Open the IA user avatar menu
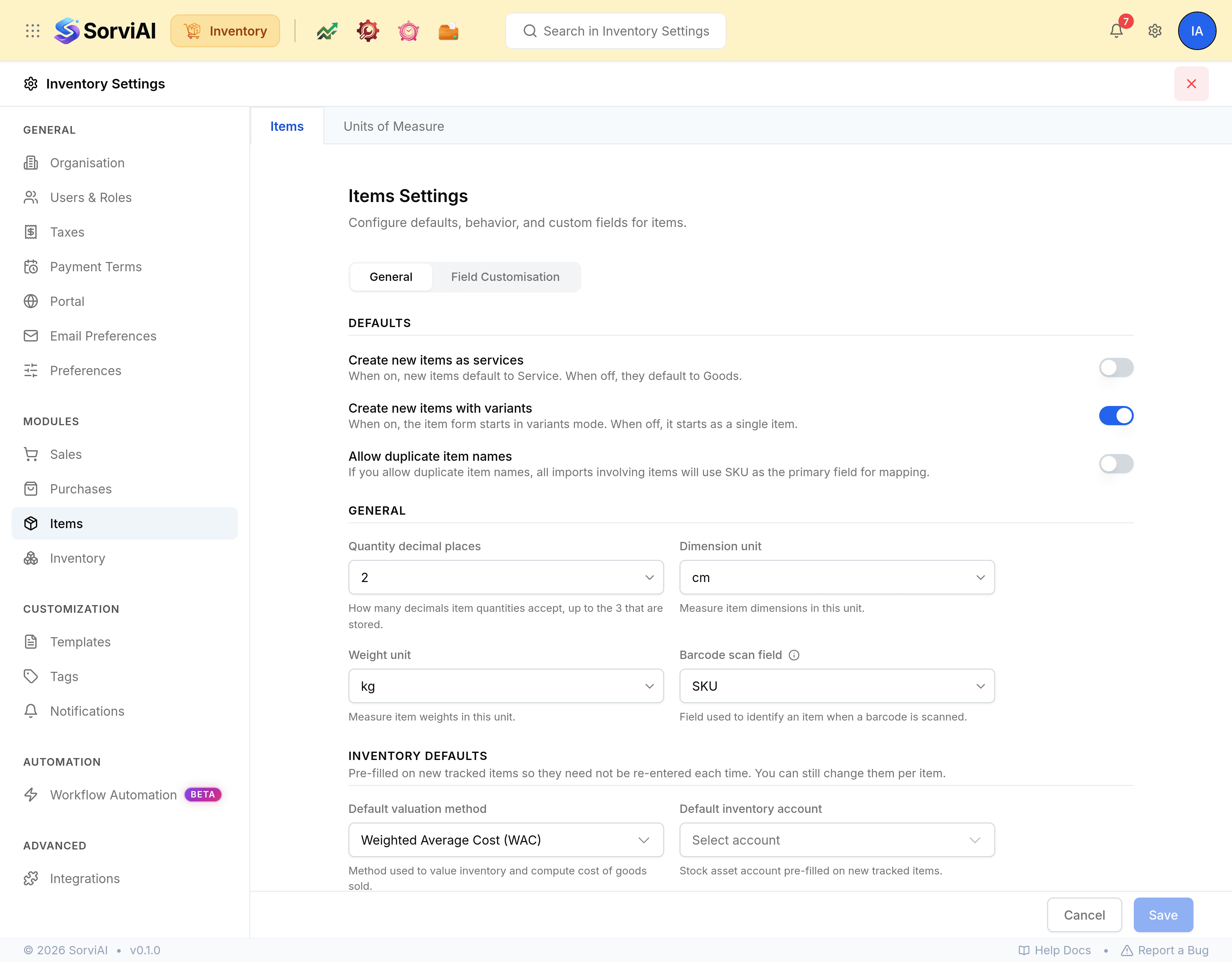Screen dimensions: 1232x962 point(1196,31)
